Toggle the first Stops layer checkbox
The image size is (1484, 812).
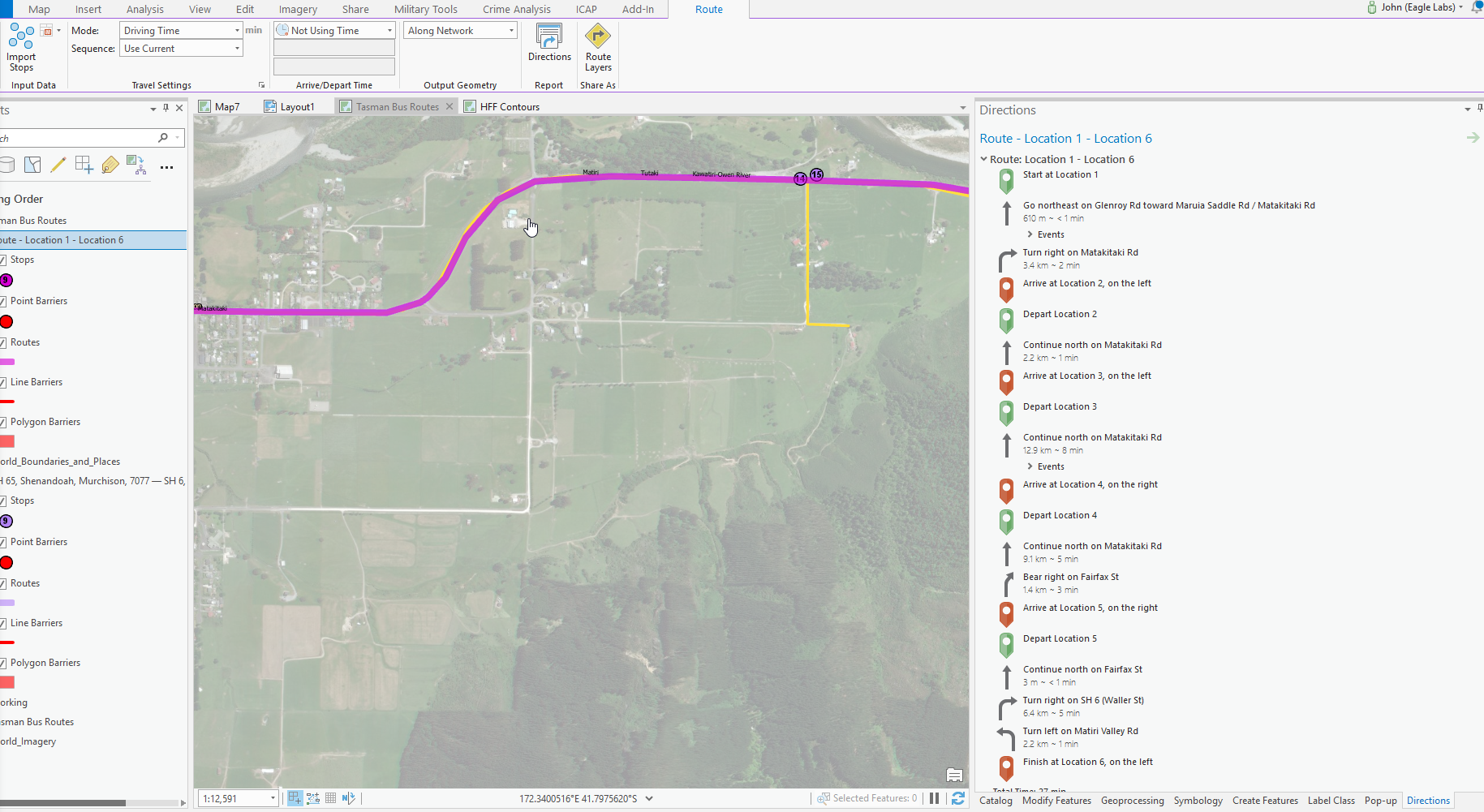tap(2, 260)
